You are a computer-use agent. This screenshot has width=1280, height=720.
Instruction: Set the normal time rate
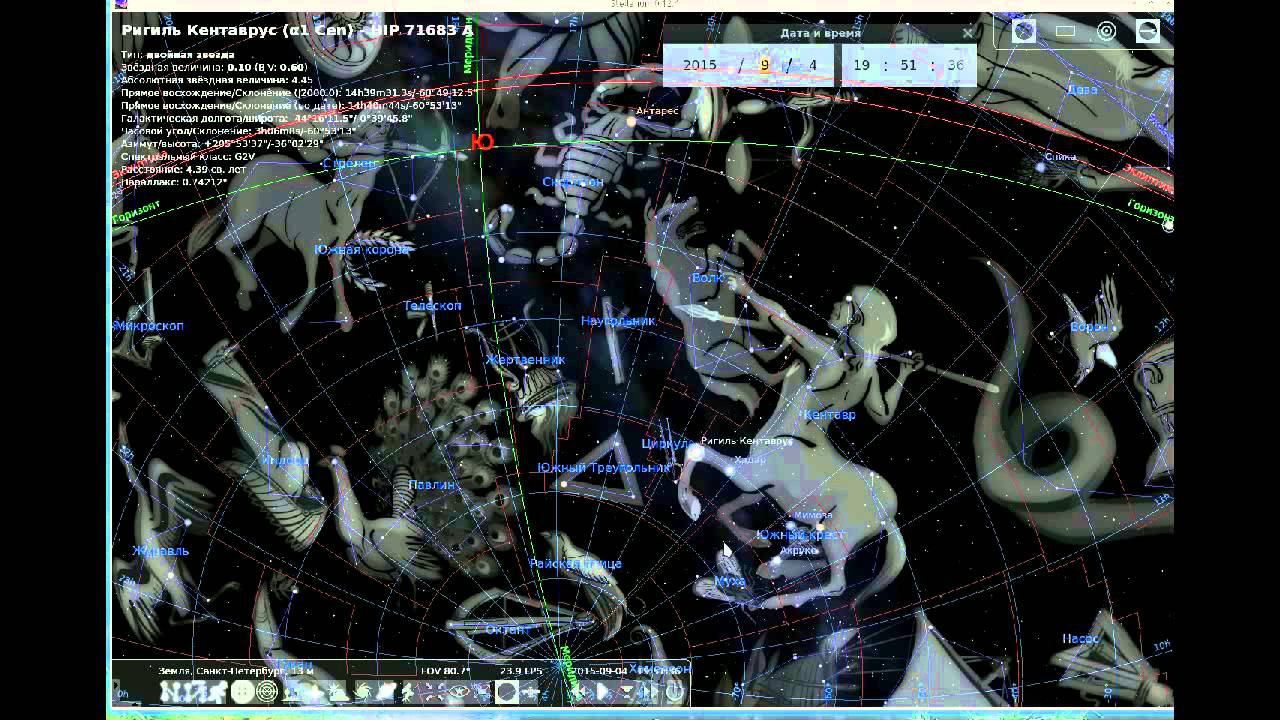[x=602, y=691]
